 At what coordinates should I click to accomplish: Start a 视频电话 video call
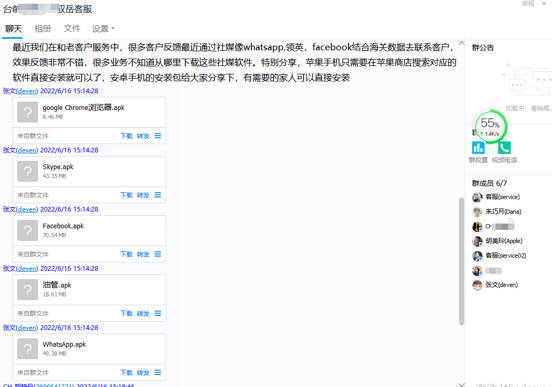[x=504, y=148]
